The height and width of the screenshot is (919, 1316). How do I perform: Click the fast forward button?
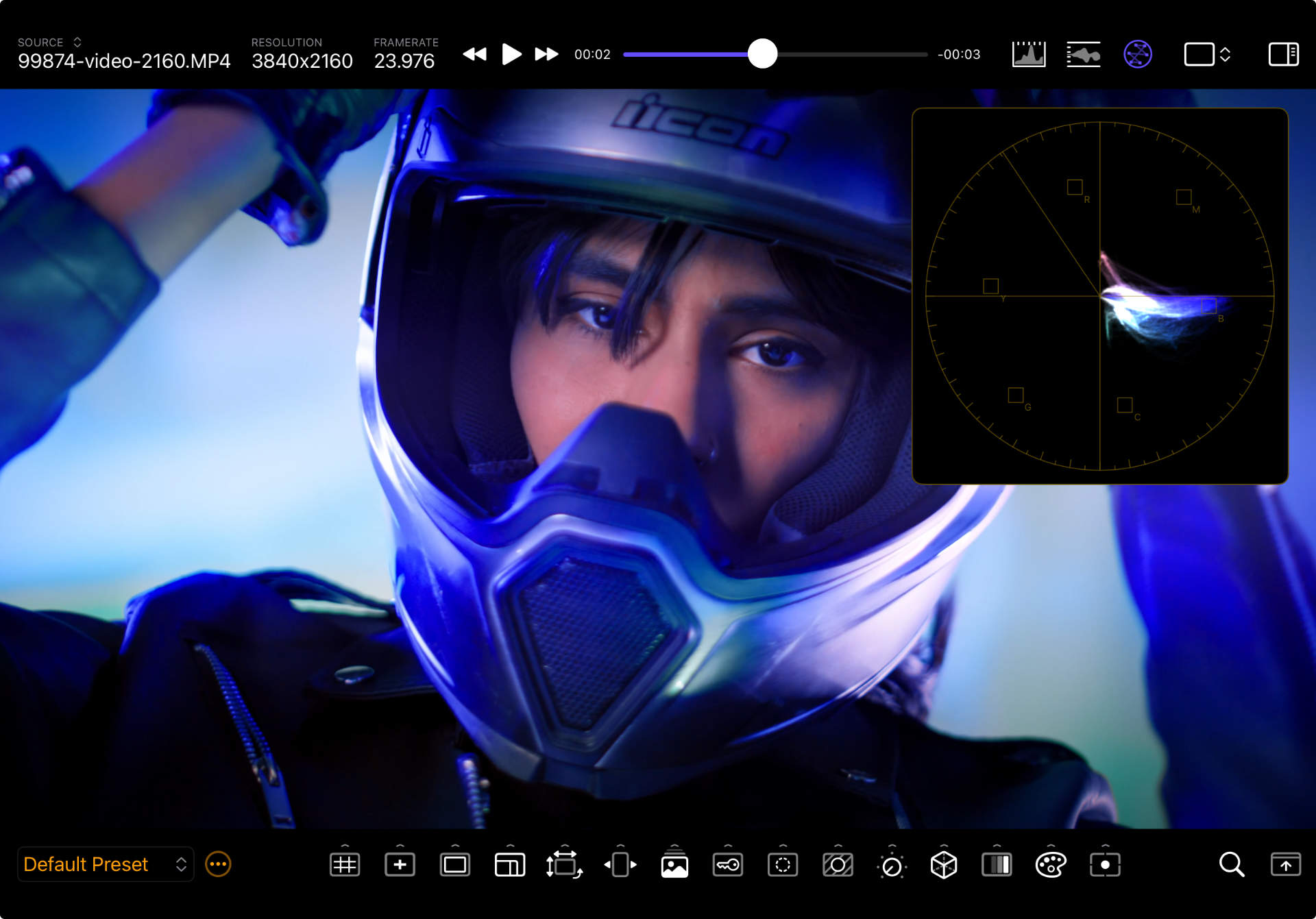(x=546, y=54)
